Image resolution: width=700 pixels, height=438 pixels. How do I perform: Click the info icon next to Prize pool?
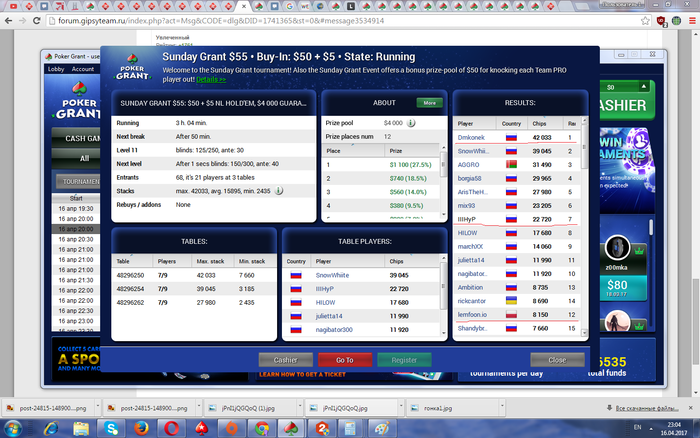pyautogui.click(x=411, y=123)
